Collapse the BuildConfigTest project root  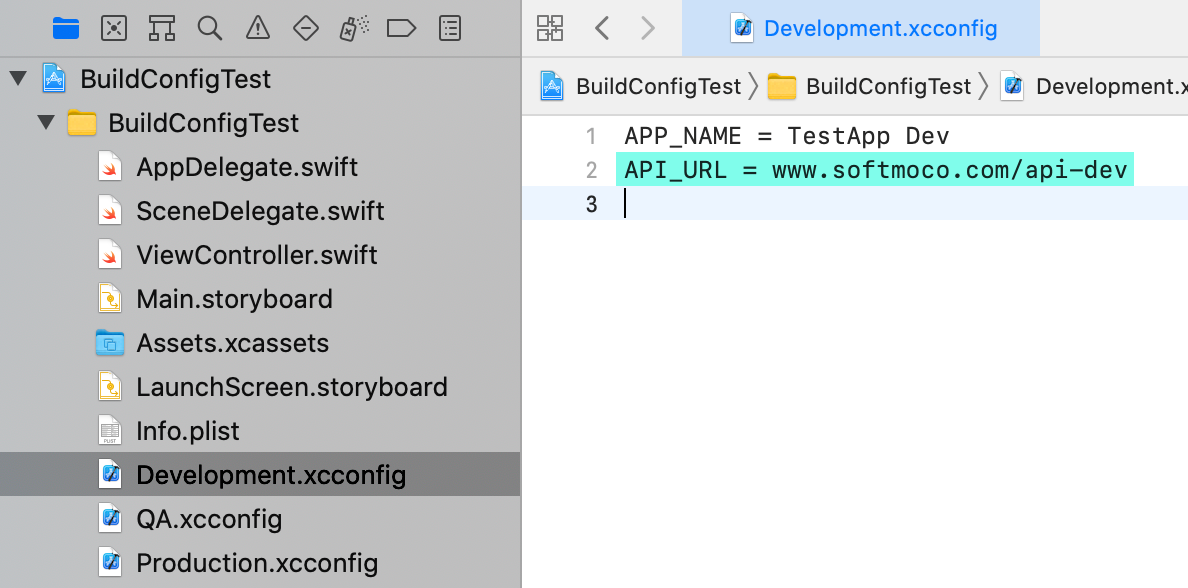coord(18,79)
